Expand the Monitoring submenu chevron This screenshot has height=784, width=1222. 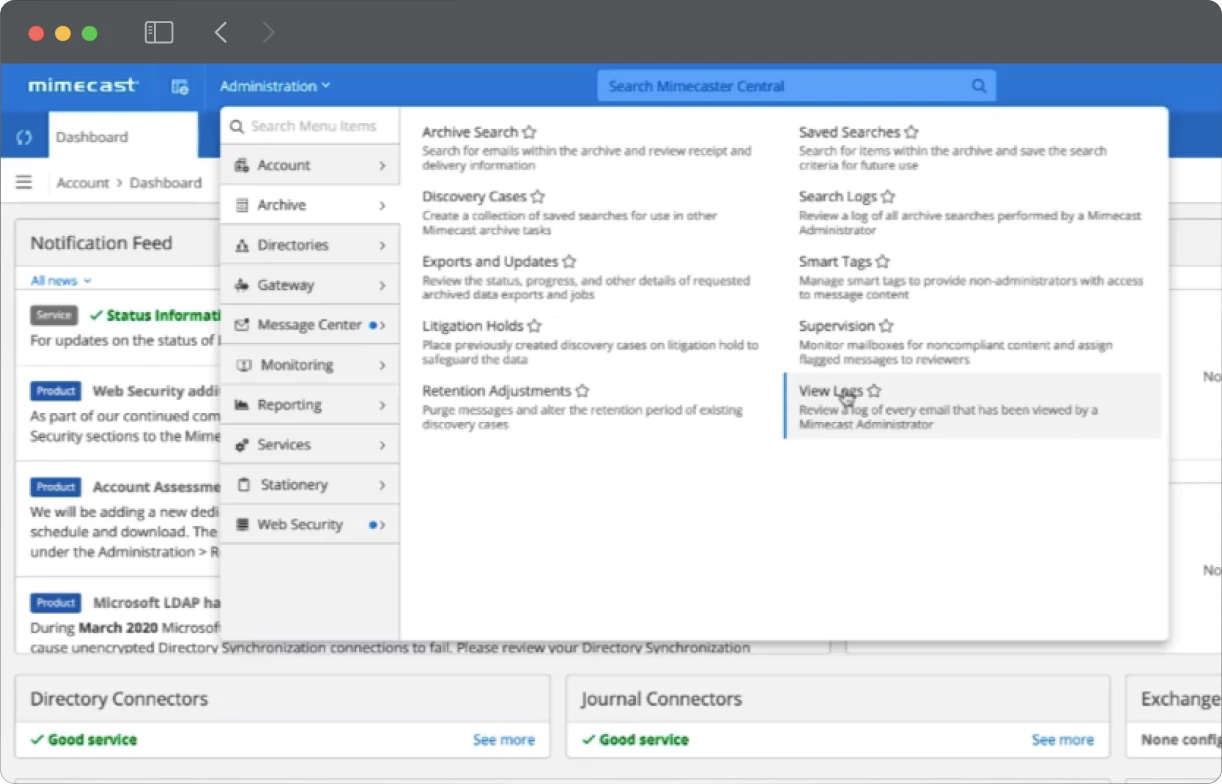point(382,365)
